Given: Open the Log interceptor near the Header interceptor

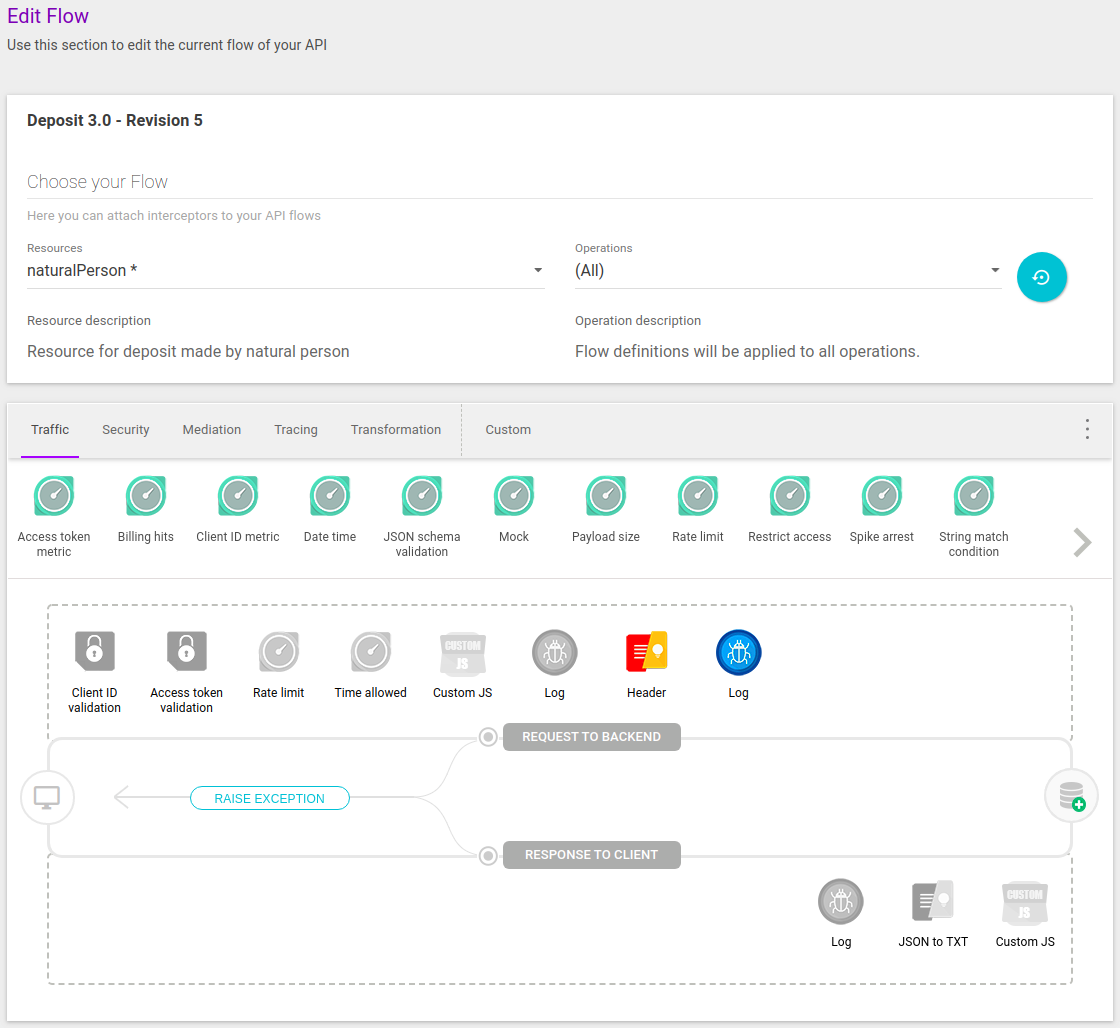Looking at the screenshot, I should point(738,651).
